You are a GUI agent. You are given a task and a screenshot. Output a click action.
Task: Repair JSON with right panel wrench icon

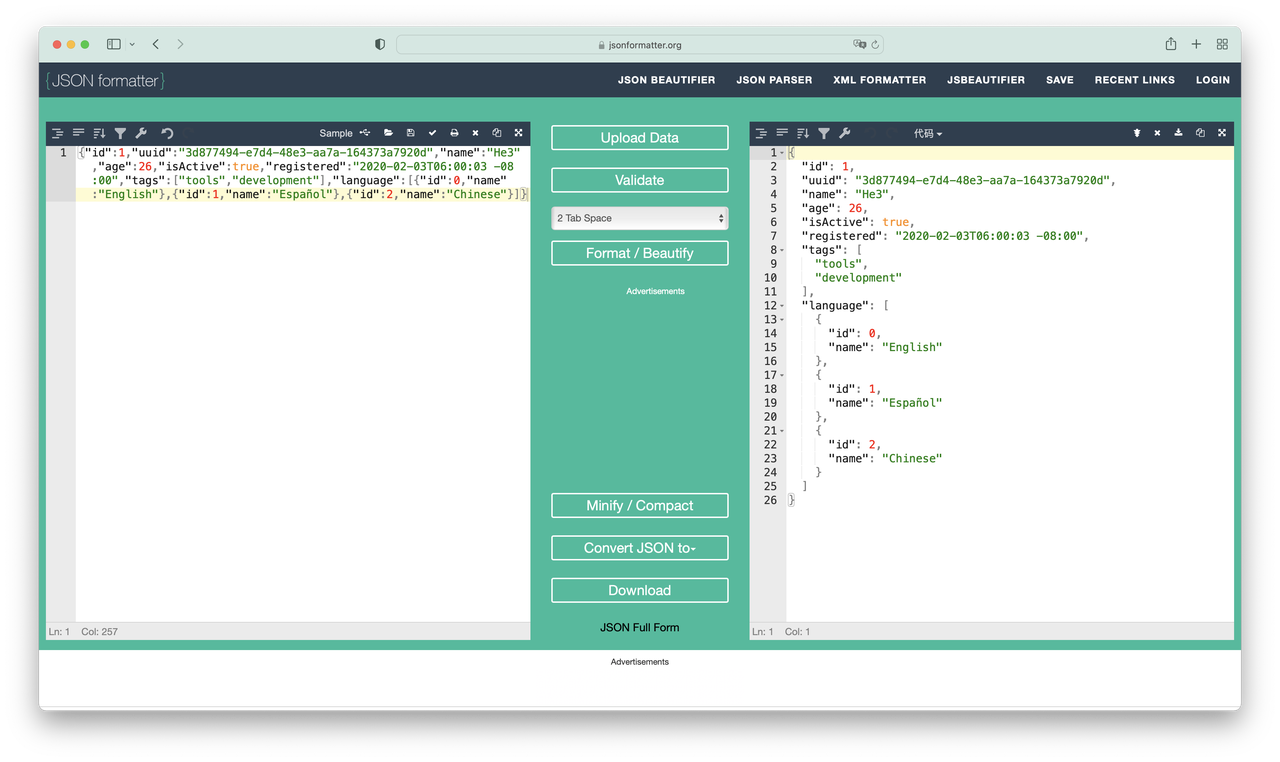845,133
